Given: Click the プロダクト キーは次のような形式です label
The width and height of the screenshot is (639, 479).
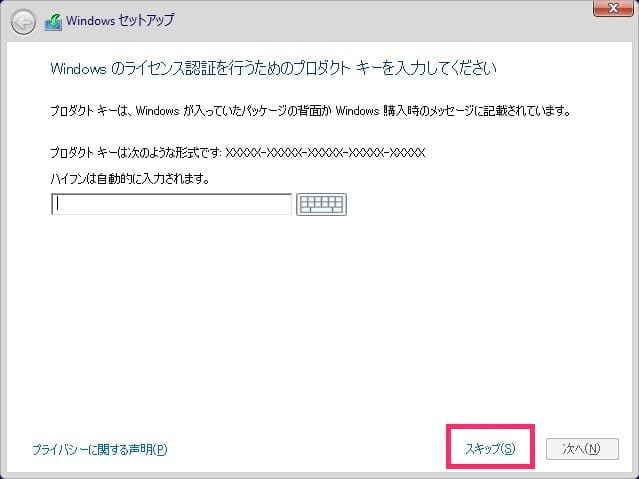Looking at the screenshot, I should coord(136,153).
